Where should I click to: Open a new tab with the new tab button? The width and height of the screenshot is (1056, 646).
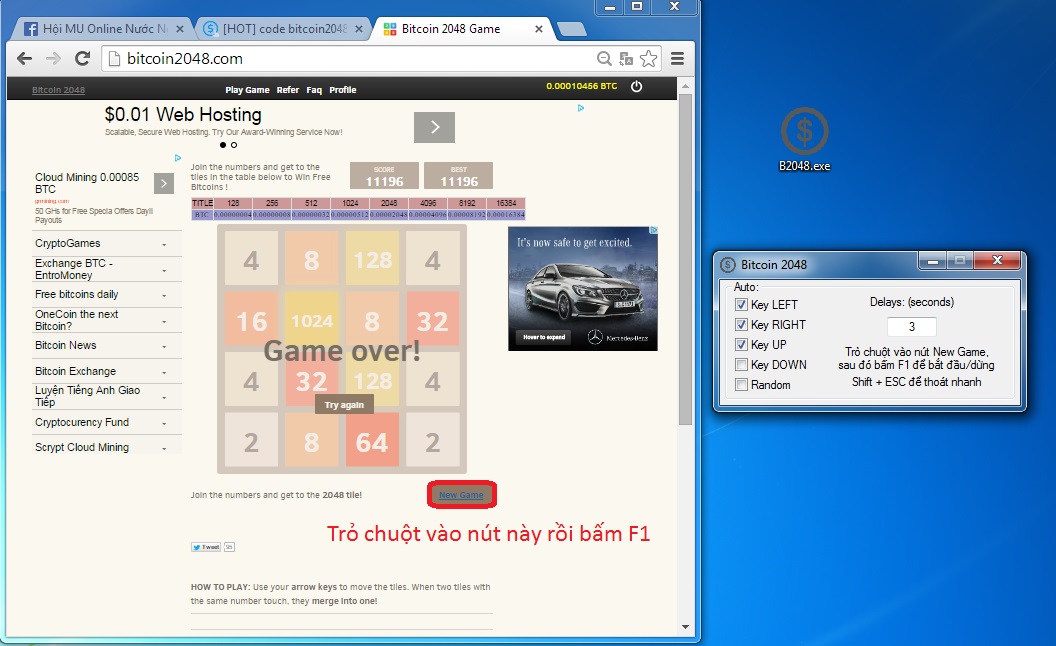click(x=572, y=29)
